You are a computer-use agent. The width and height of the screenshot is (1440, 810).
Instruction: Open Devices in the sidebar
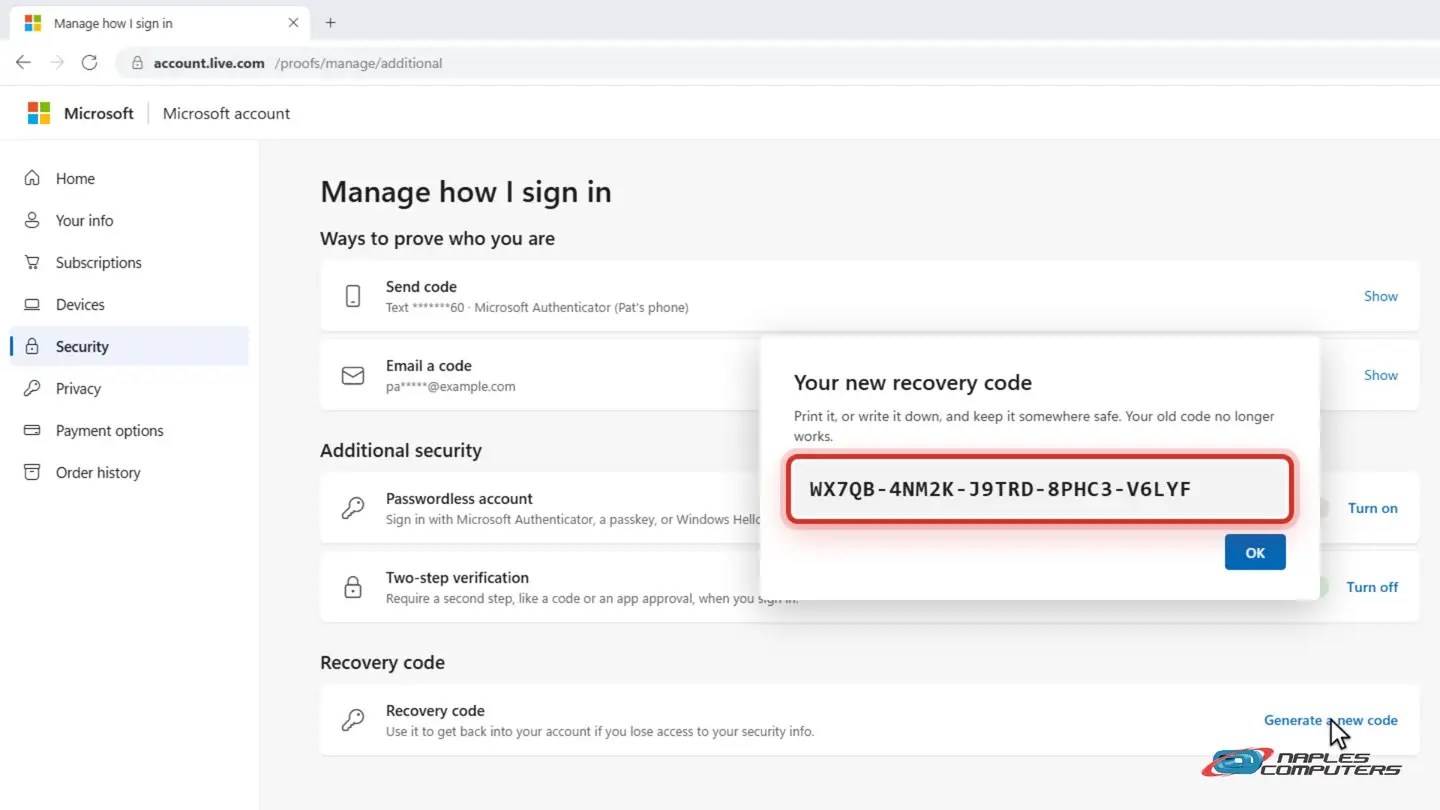pyautogui.click(x=129, y=304)
